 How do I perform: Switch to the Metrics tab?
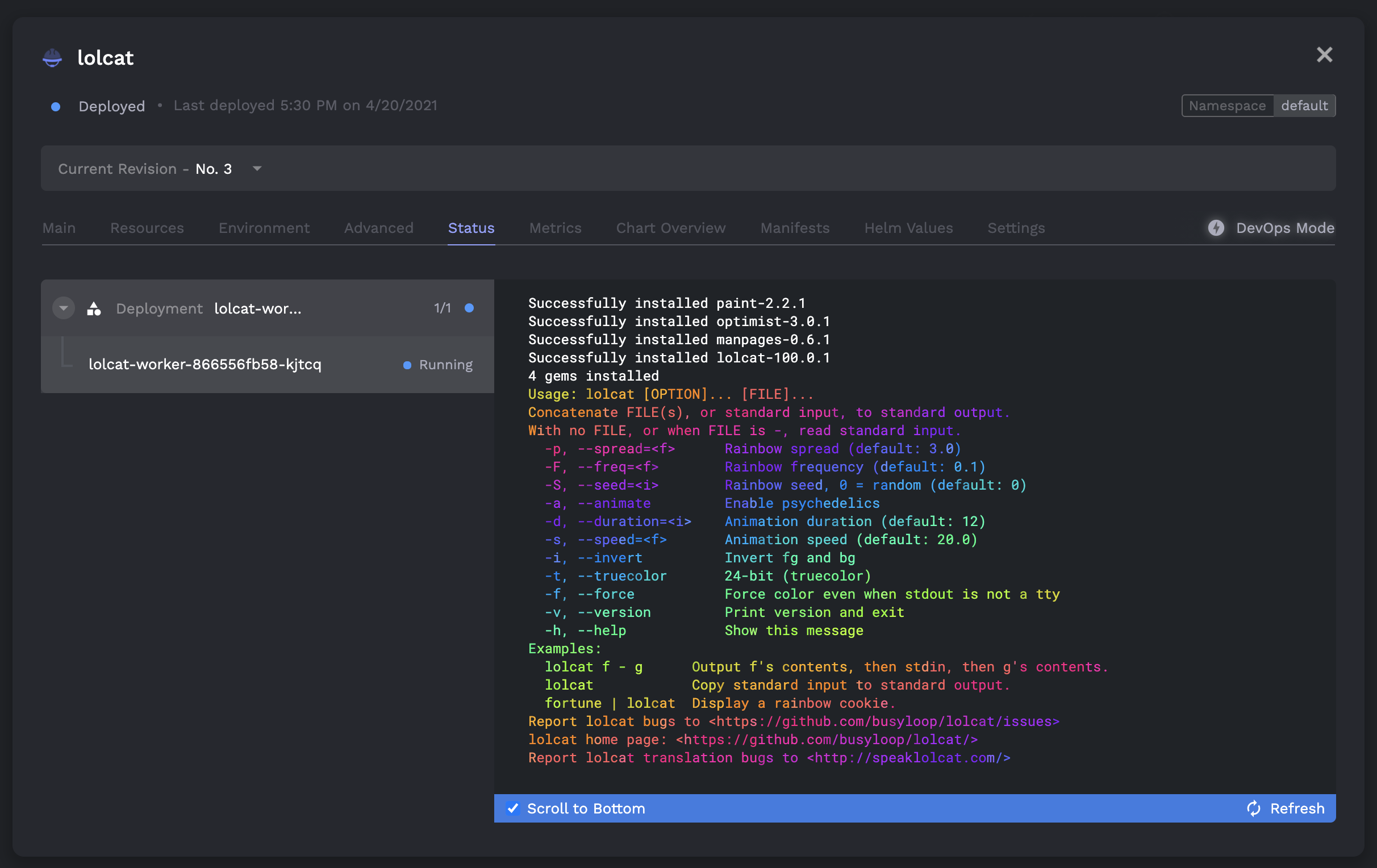tap(554, 228)
